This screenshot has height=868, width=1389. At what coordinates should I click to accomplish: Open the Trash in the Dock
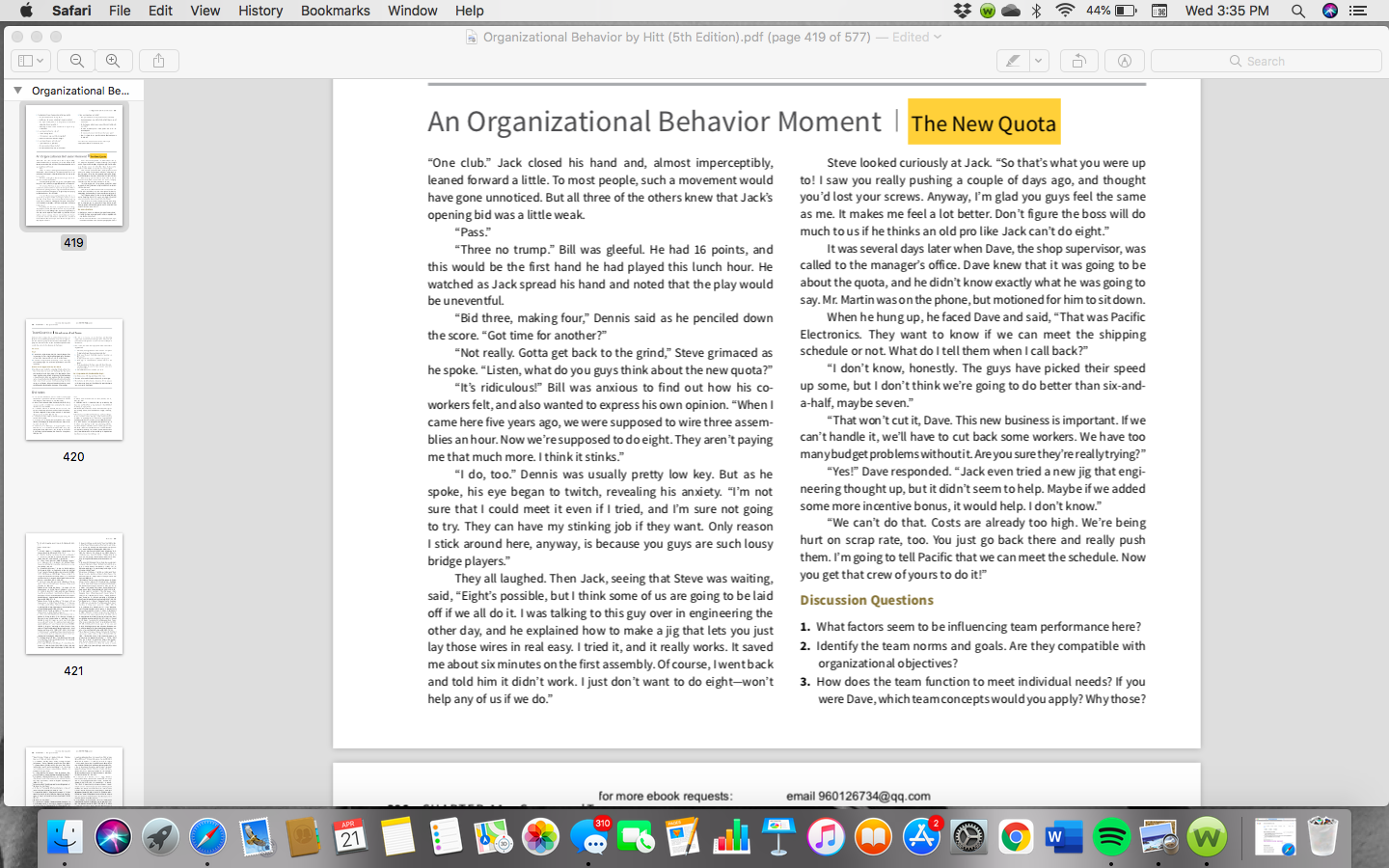[x=1322, y=836]
